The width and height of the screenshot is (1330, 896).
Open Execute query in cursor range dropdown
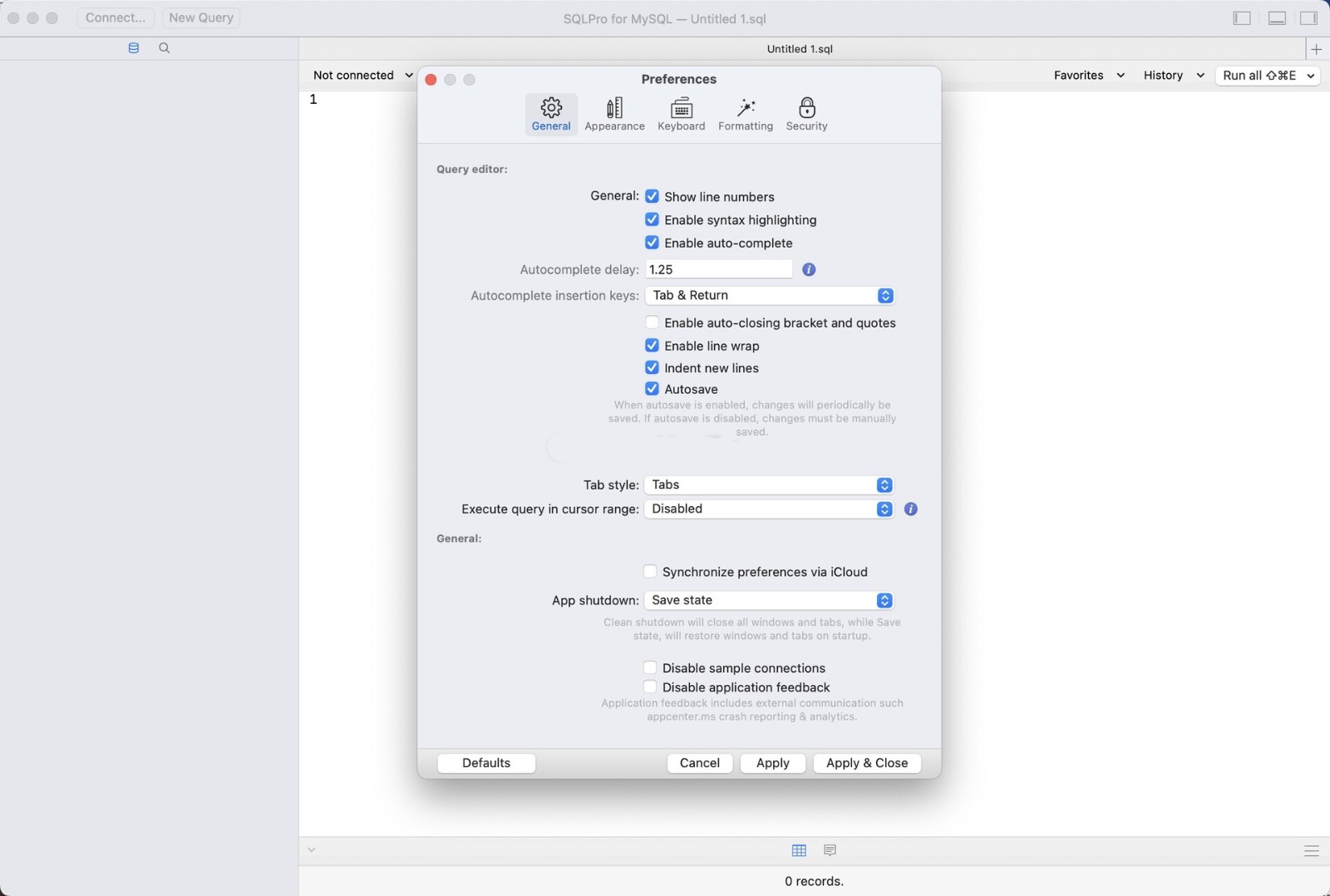pyautogui.click(x=769, y=509)
